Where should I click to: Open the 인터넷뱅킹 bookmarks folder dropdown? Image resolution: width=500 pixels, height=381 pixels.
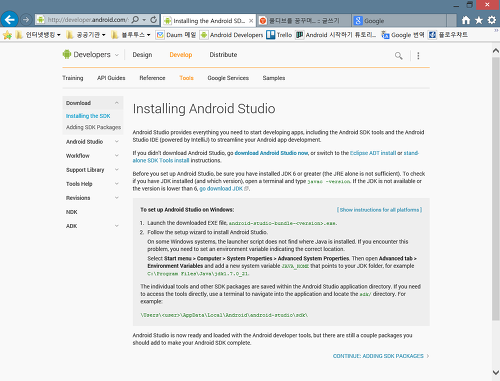click(x=38, y=35)
